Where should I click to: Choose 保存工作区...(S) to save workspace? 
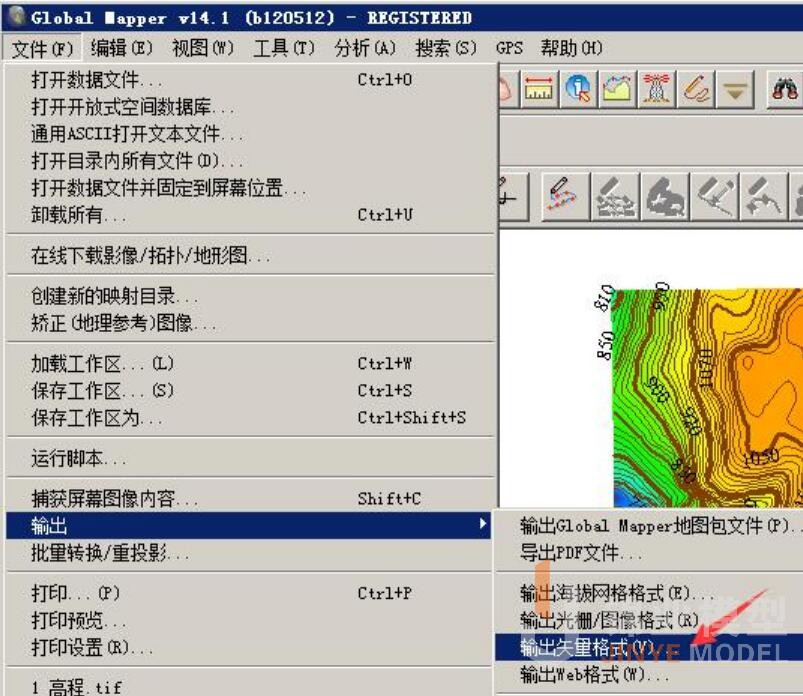tap(250, 391)
